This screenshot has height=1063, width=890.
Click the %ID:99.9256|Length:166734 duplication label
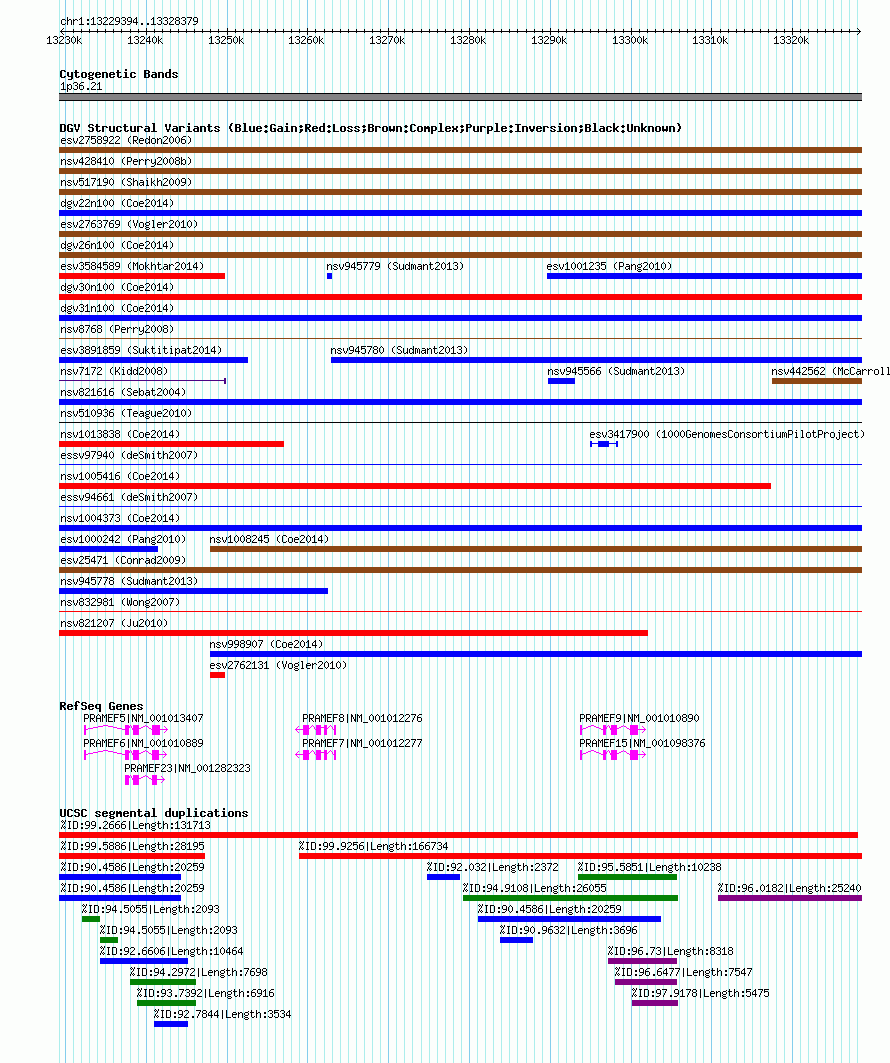(x=373, y=847)
